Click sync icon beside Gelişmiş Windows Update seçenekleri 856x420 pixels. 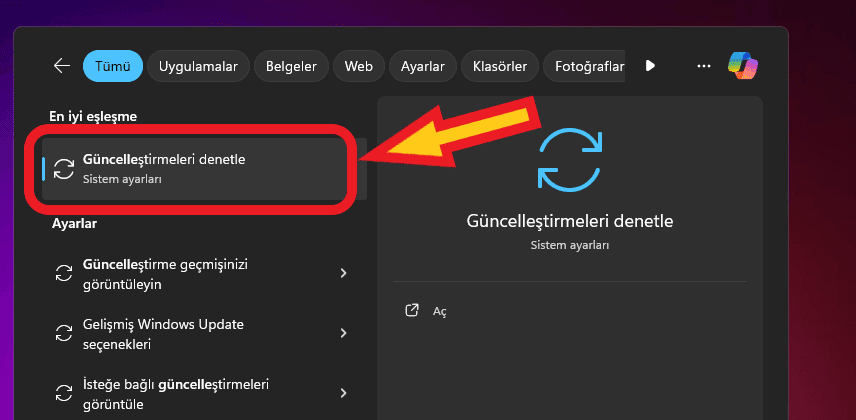(x=64, y=334)
